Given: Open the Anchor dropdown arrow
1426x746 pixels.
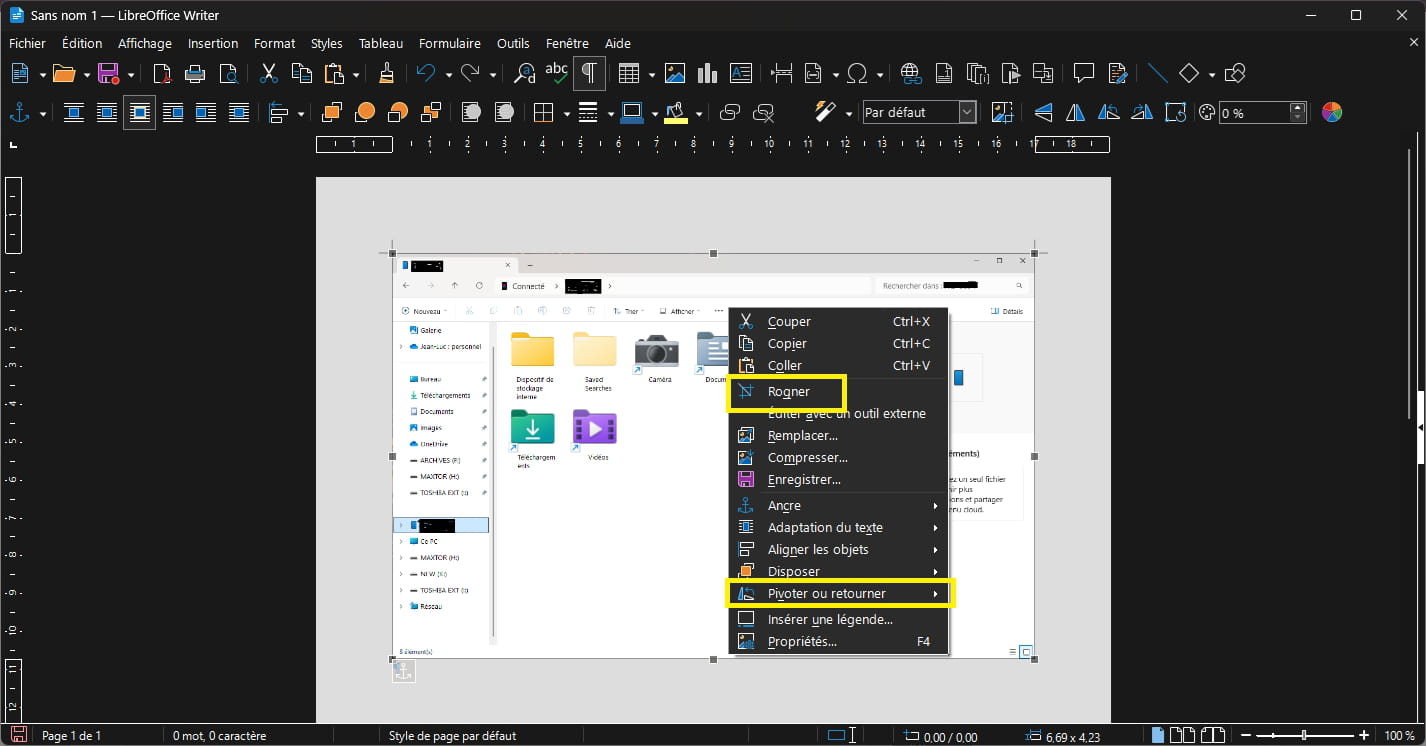Looking at the screenshot, I should coord(43,114).
